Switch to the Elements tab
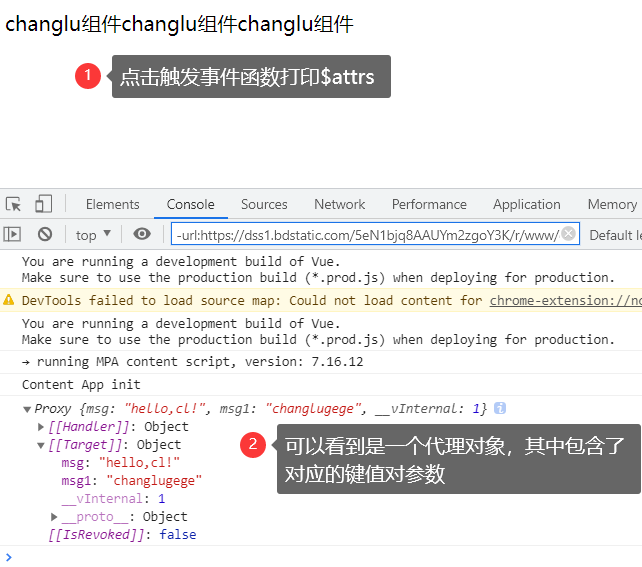This screenshot has height=567, width=642. coord(113,204)
